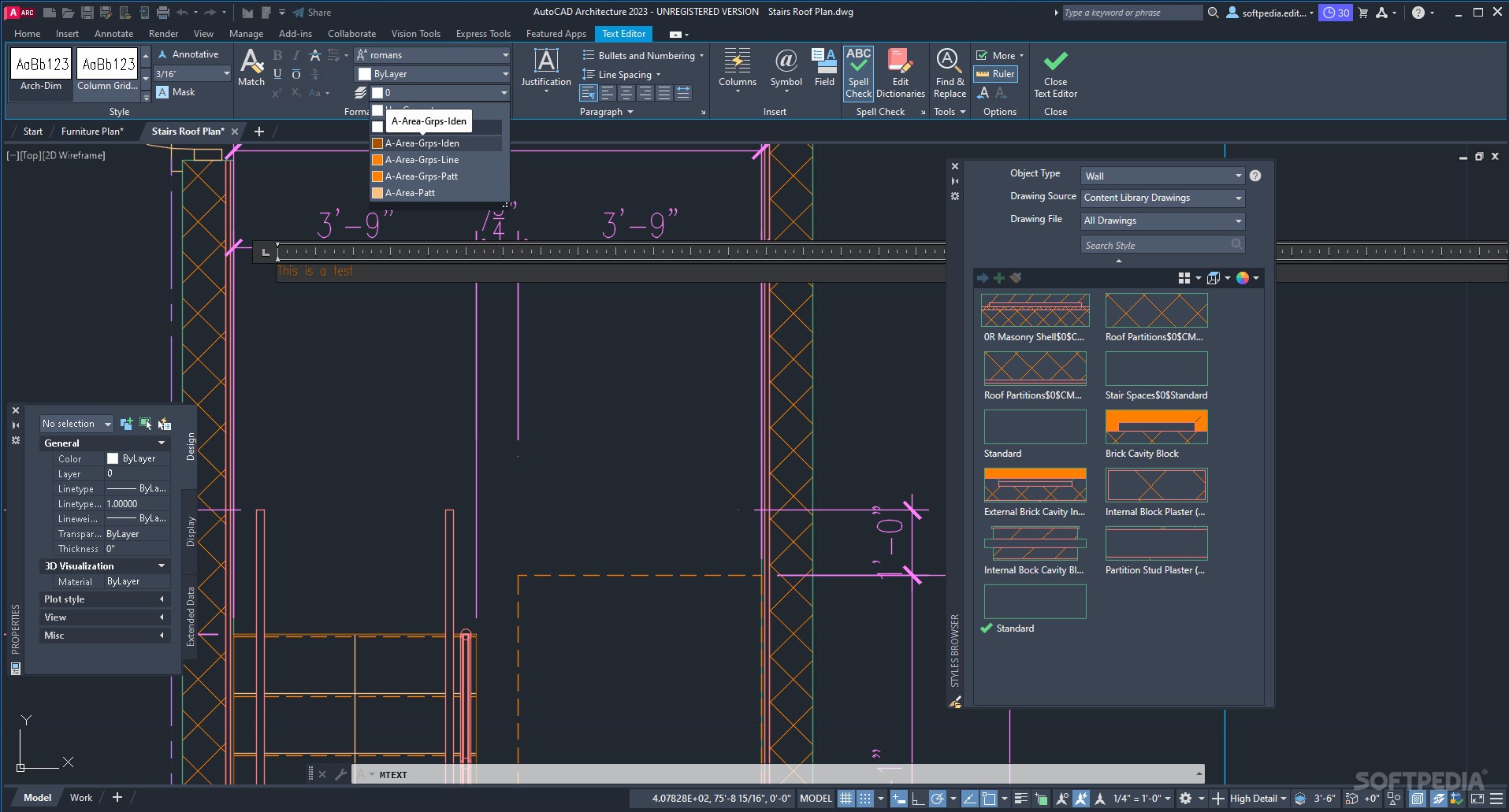Open the All Drawings file dropdown
The width and height of the screenshot is (1509, 812).
click(x=1163, y=221)
